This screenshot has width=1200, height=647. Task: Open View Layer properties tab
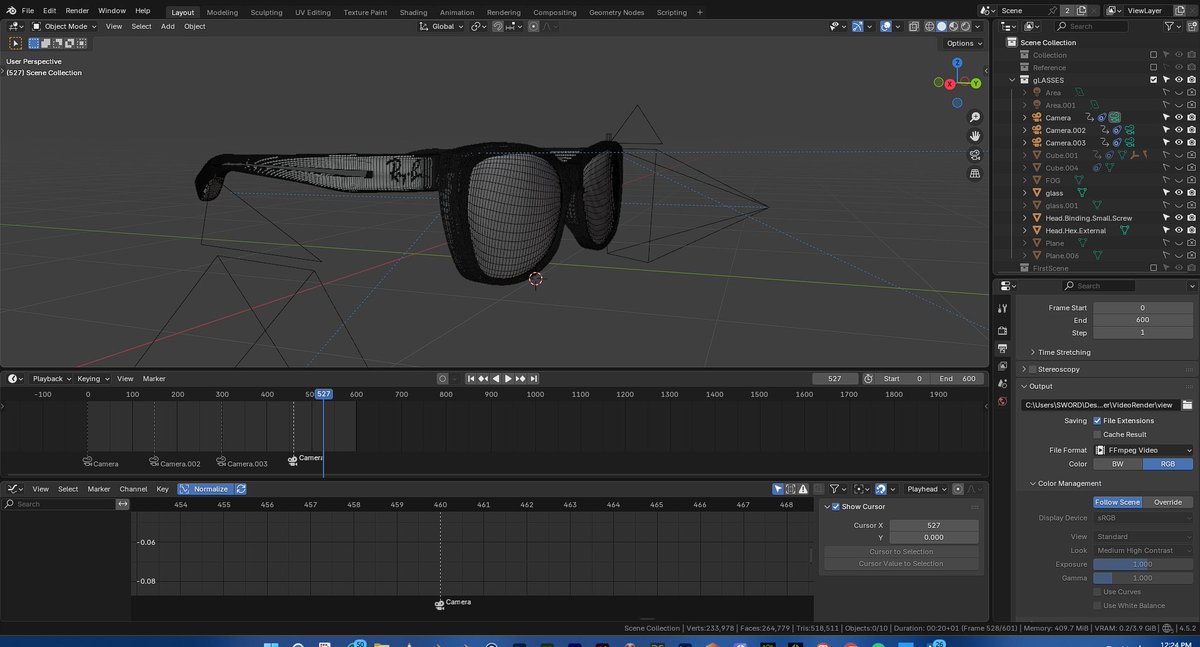pyautogui.click(x=1002, y=366)
